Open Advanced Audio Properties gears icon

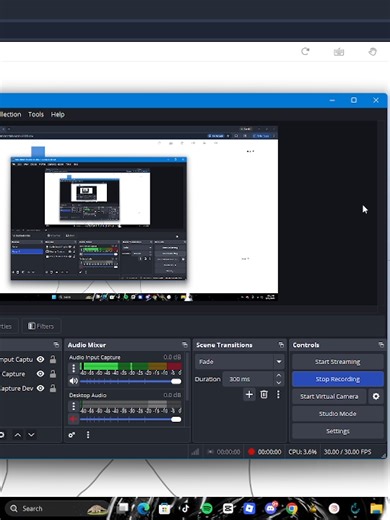(x=72, y=435)
